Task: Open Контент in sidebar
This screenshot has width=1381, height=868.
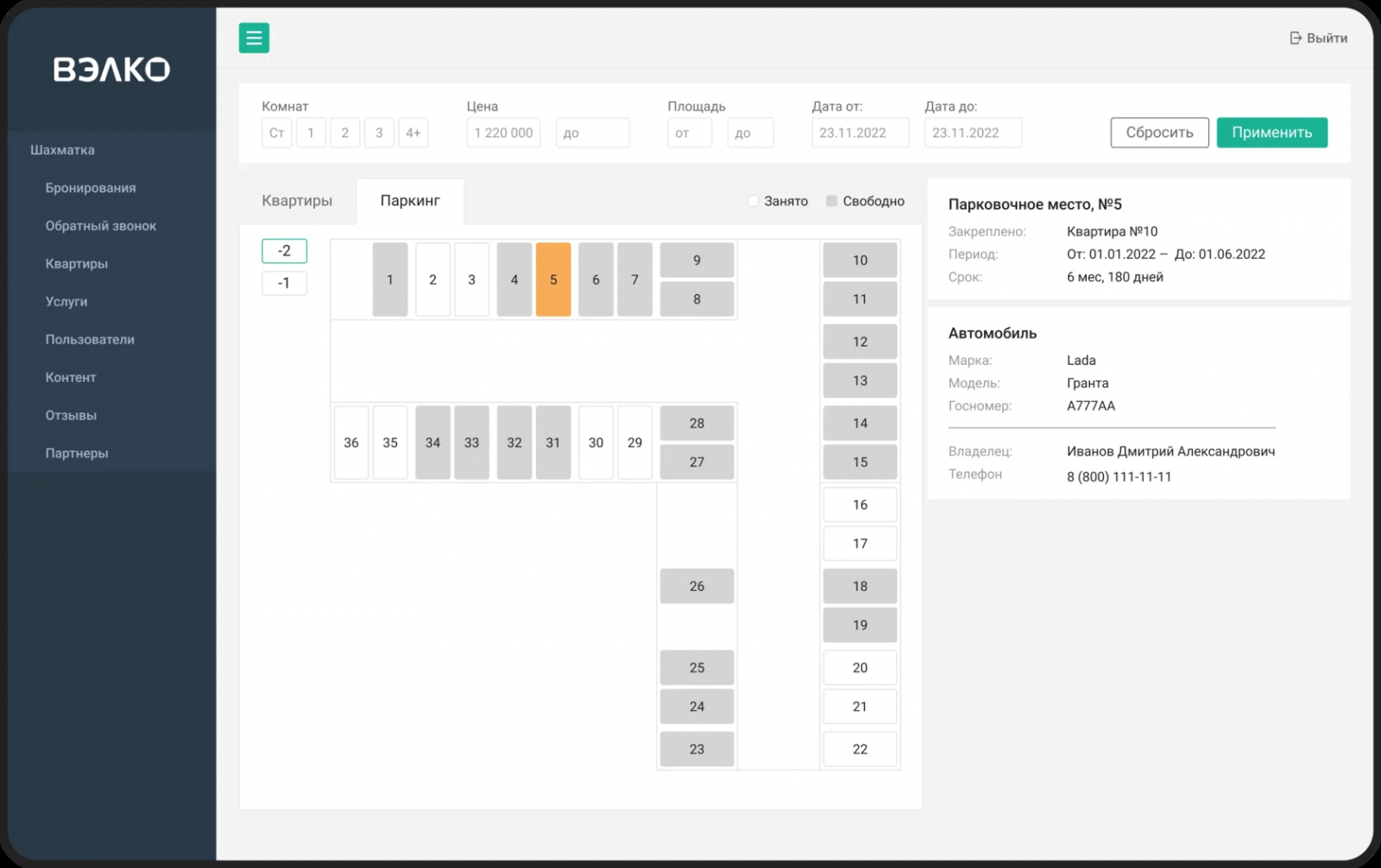Action: 71,378
